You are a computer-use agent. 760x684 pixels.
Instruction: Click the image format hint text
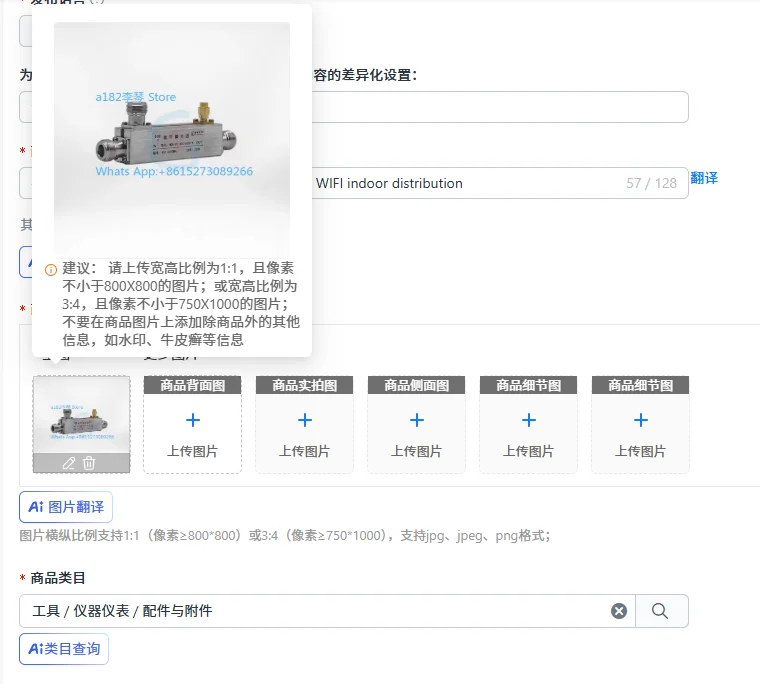[x=285, y=536]
